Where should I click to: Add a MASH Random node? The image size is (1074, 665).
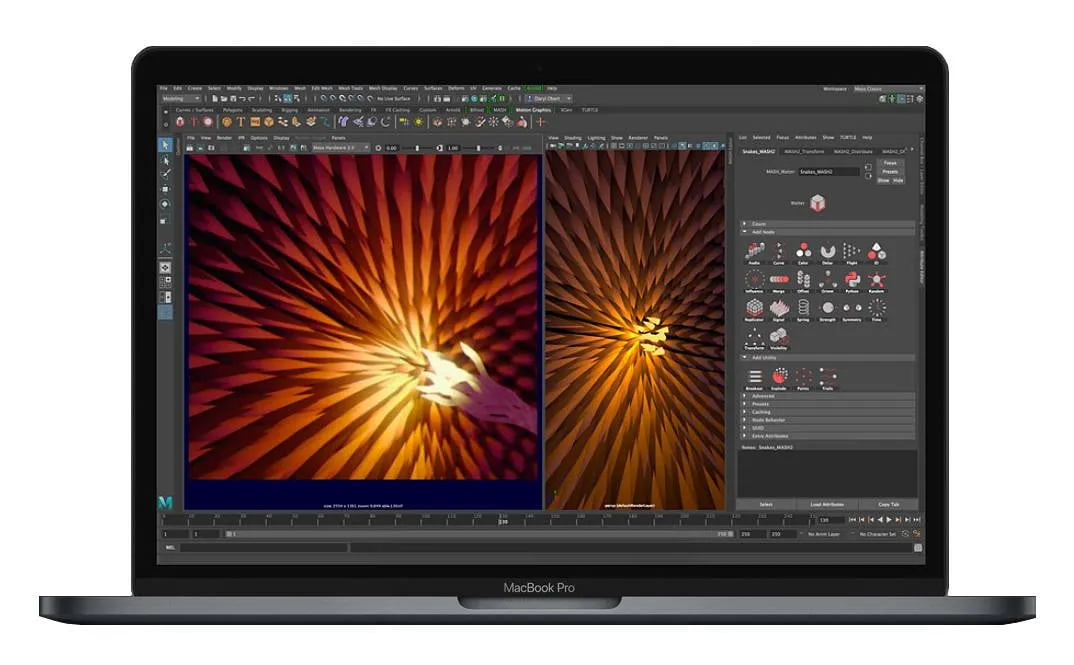pos(876,280)
